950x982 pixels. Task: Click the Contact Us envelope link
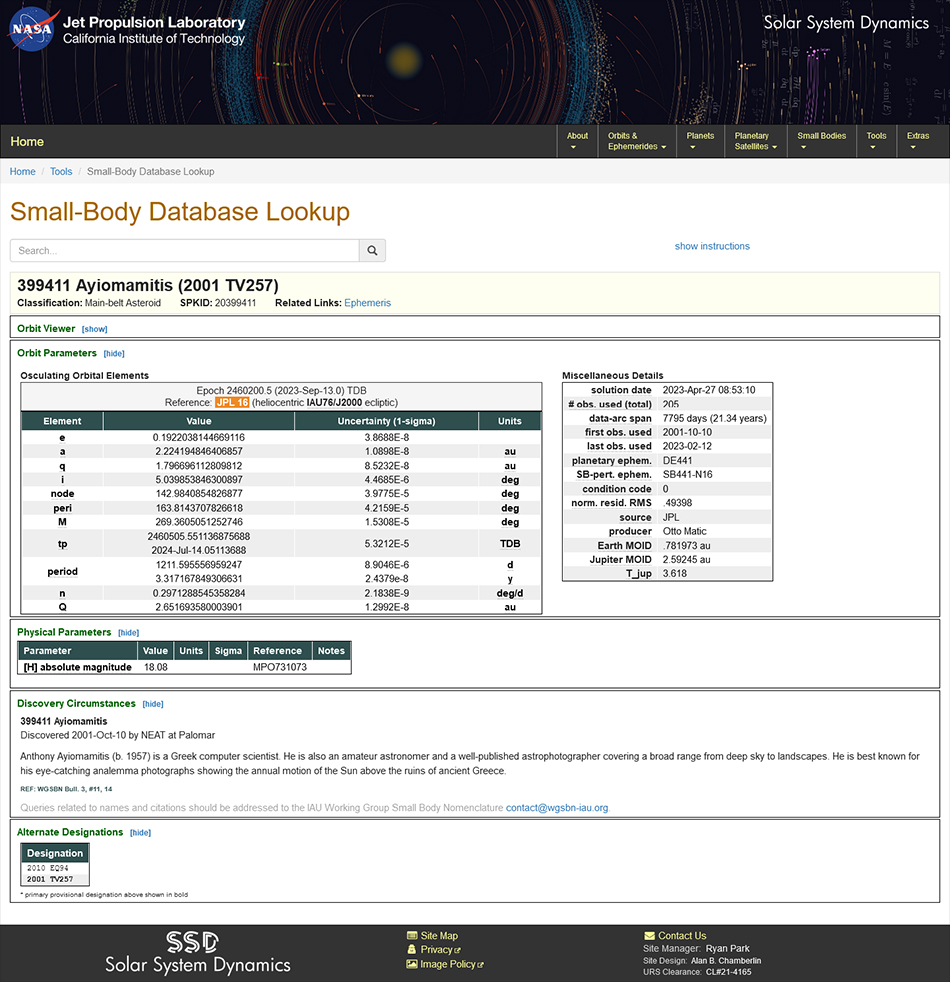[x=682, y=936]
